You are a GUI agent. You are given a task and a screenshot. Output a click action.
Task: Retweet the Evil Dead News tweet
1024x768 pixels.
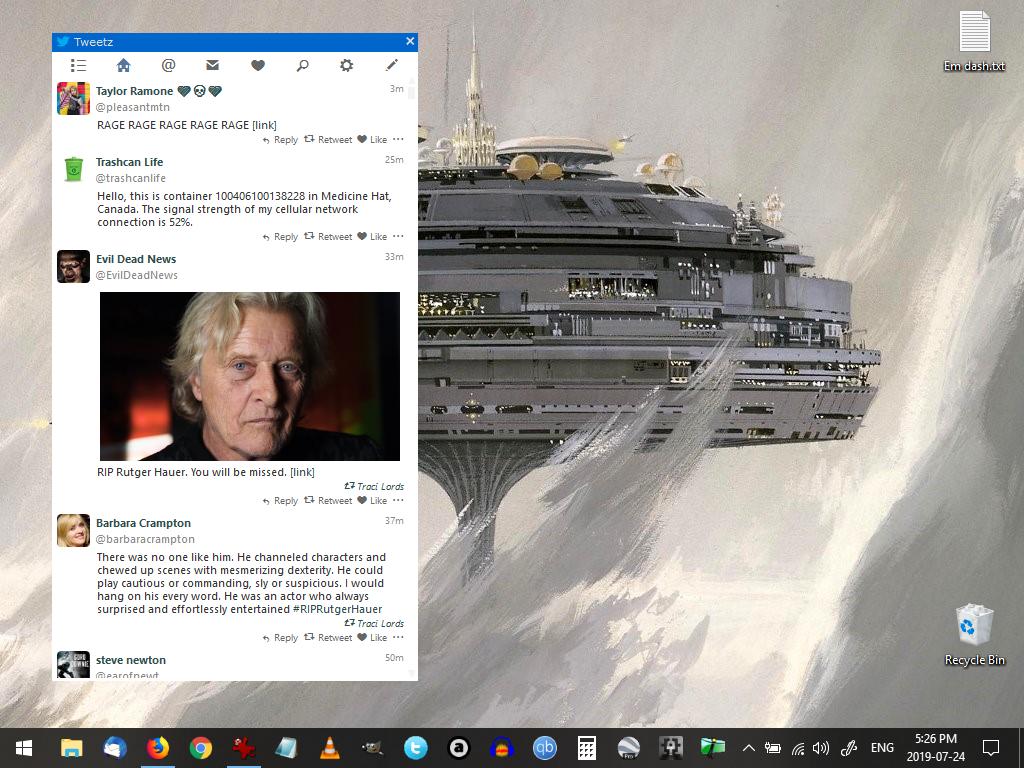328,501
